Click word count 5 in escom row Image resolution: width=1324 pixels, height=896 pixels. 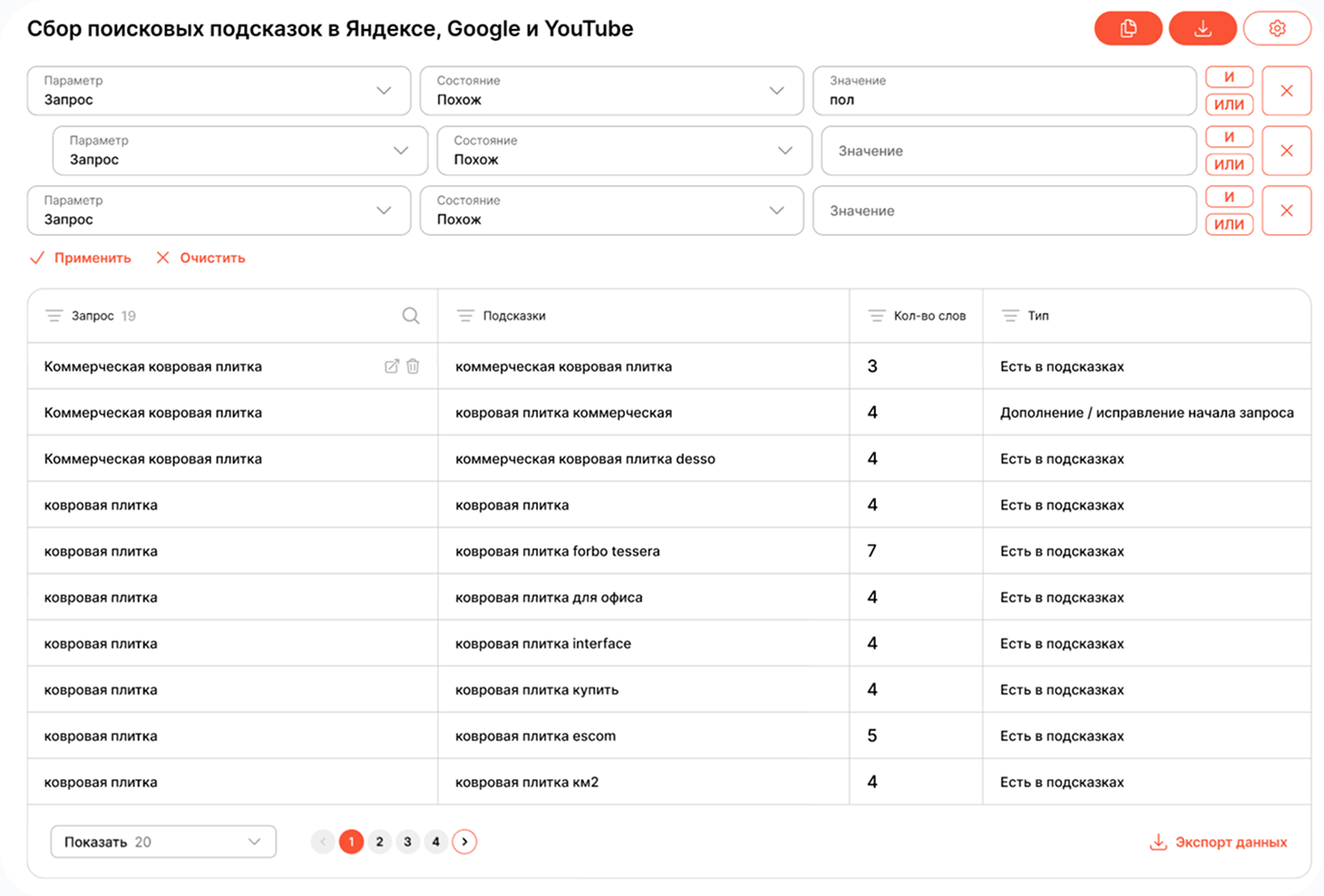tap(871, 736)
